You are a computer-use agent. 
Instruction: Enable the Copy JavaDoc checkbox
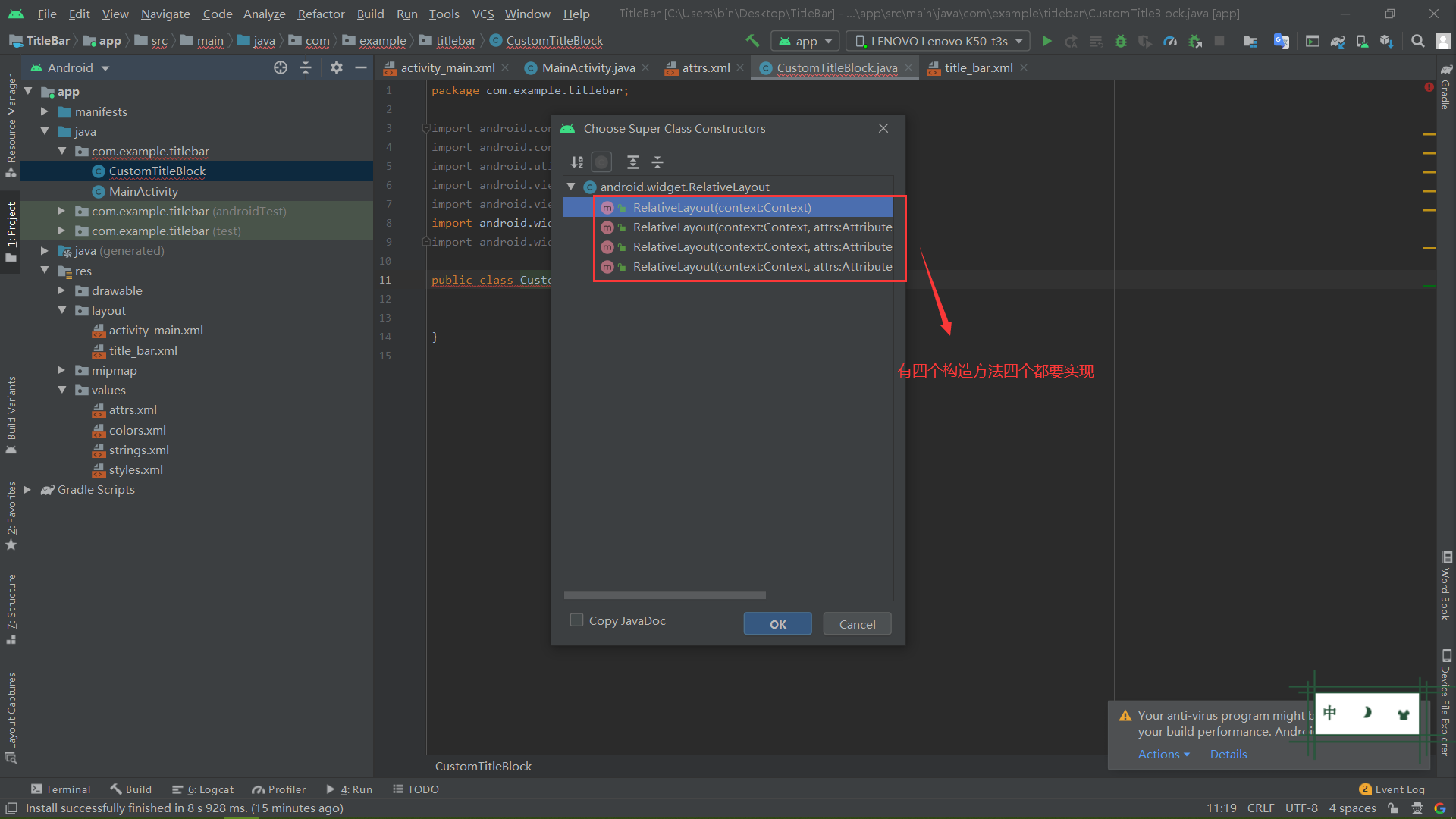pos(576,620)
